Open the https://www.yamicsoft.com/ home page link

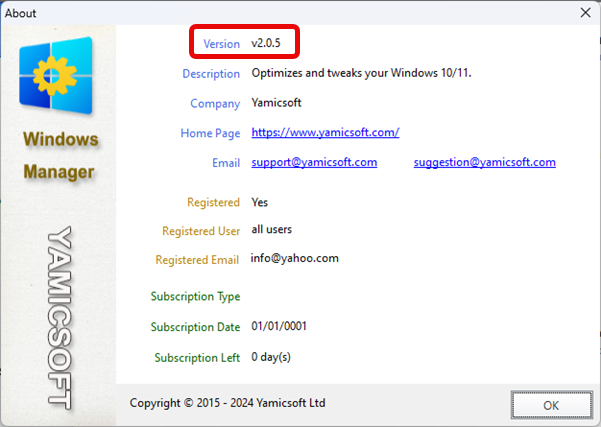click(325, 133)
